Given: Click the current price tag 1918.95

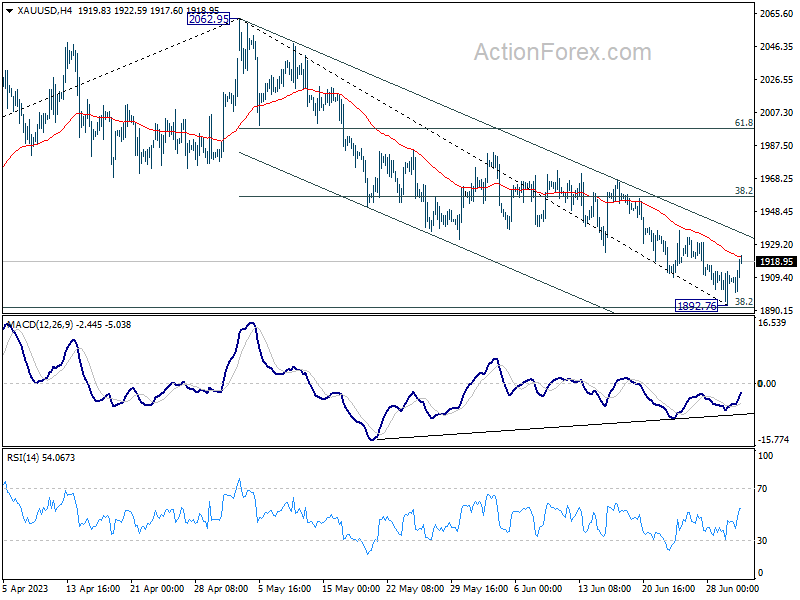Looking at the screenshot, I should coord(777,261).
